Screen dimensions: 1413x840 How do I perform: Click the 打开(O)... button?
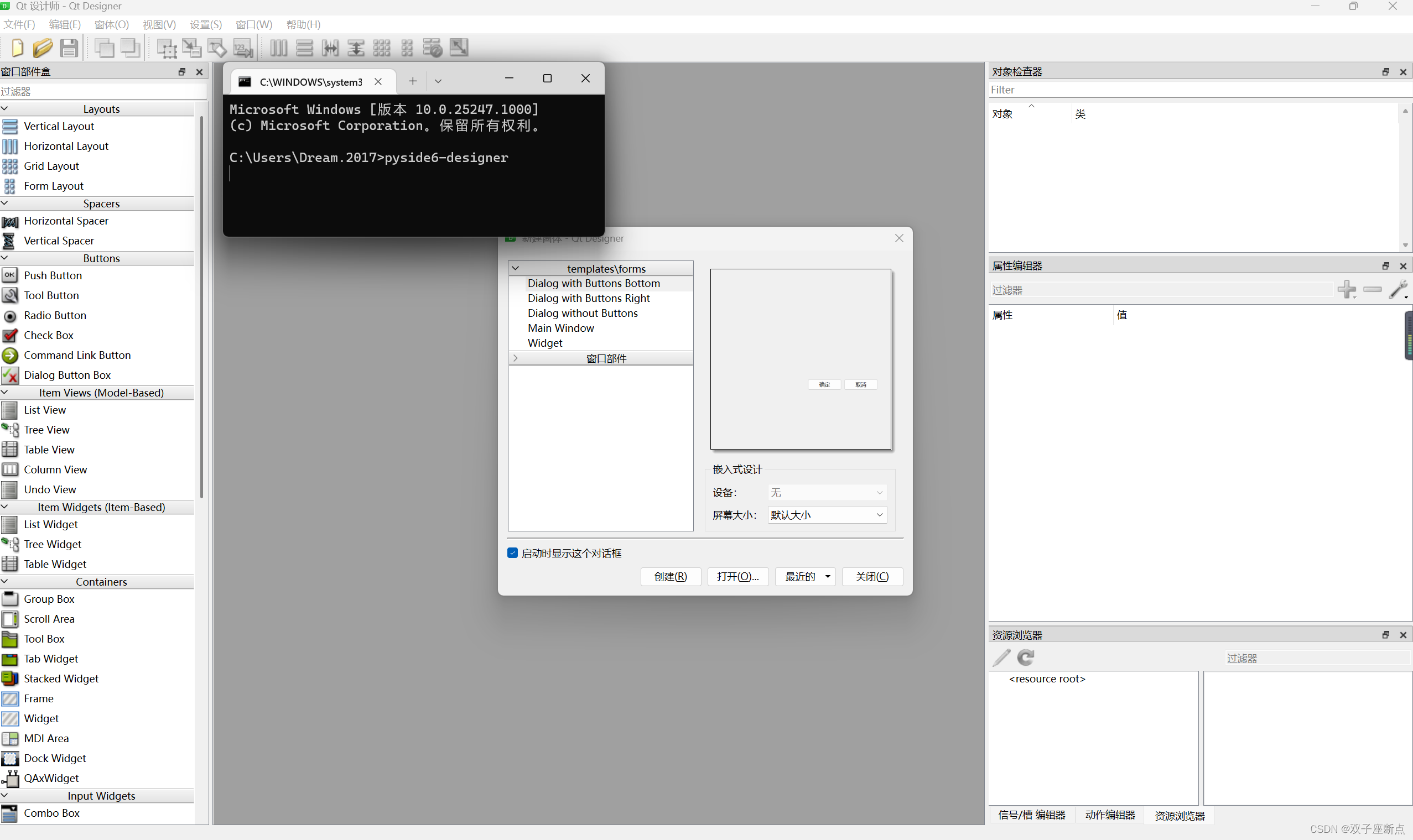737,576
